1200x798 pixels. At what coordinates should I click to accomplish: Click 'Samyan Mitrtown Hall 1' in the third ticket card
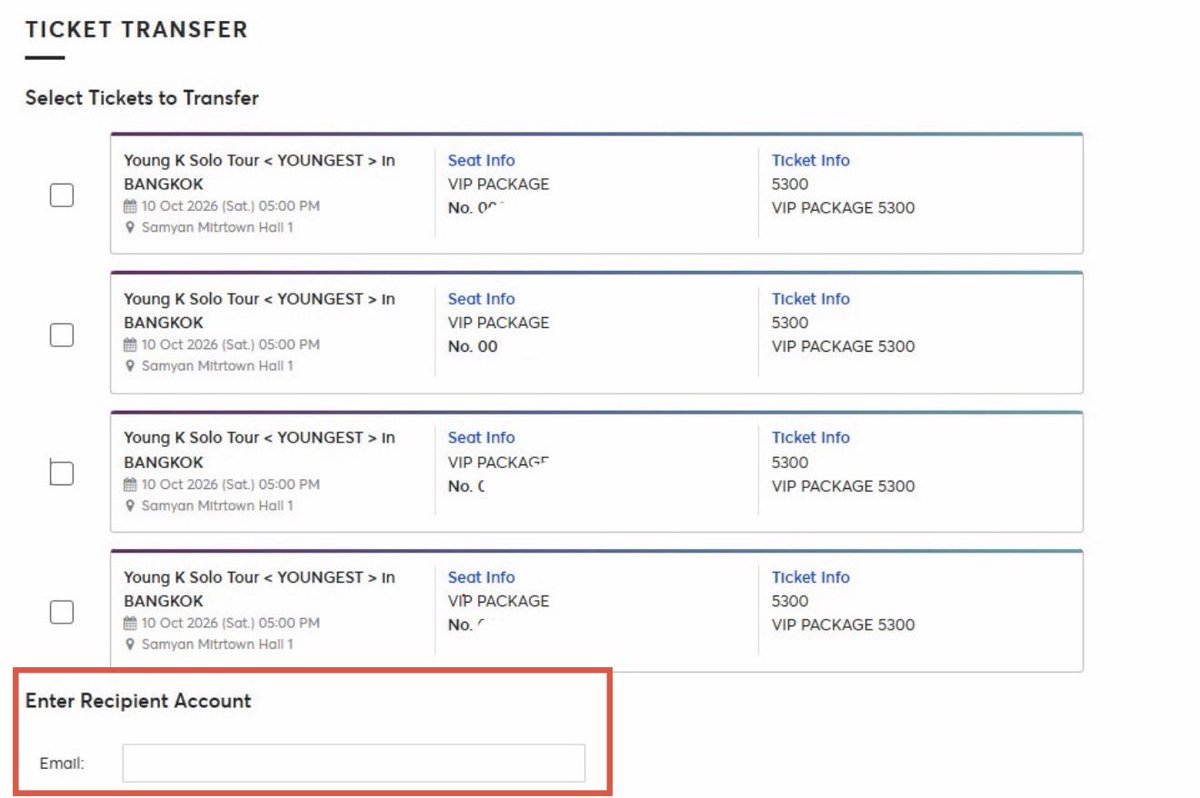tap(217, 506)
